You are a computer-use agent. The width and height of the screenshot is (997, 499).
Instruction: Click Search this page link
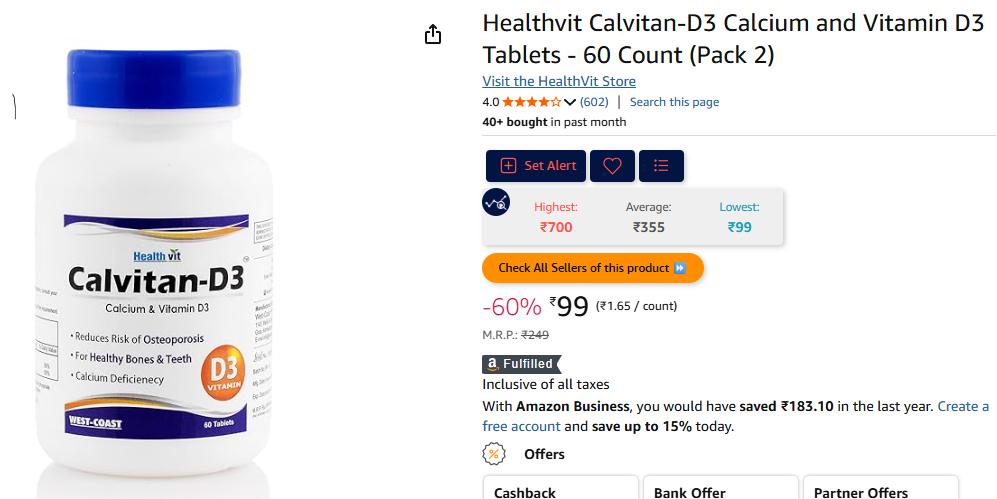pyautogui.click(x=674, y=102)
